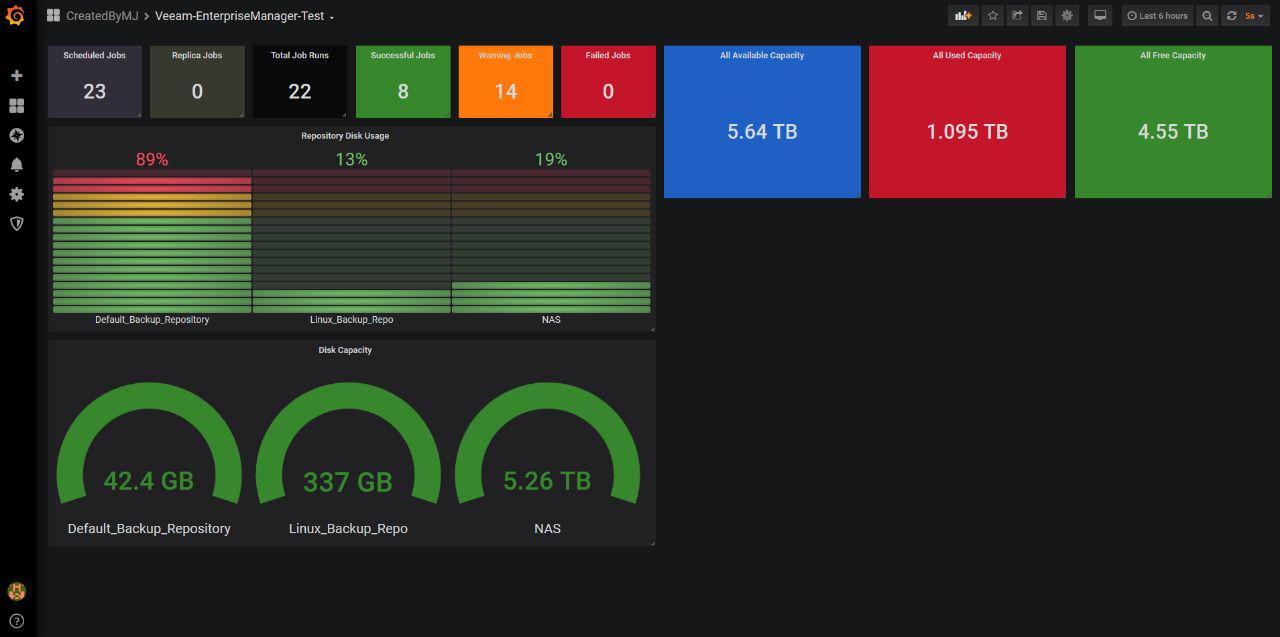This screenshot has height=637, width=1280.
Task: Open the All Free Capacity panel title
Action: (x=1173, y=55)
